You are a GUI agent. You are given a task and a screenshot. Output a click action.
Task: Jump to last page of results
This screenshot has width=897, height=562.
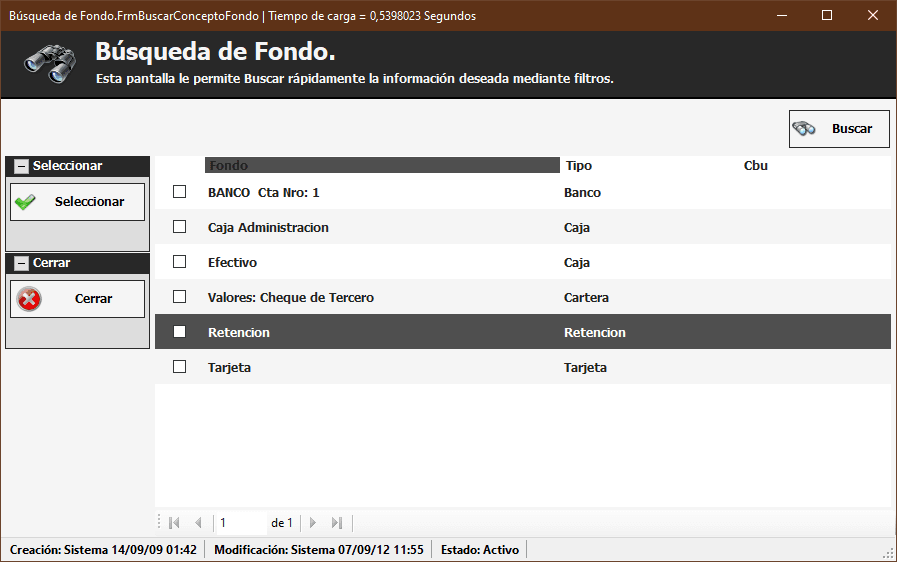coord(337,523)
